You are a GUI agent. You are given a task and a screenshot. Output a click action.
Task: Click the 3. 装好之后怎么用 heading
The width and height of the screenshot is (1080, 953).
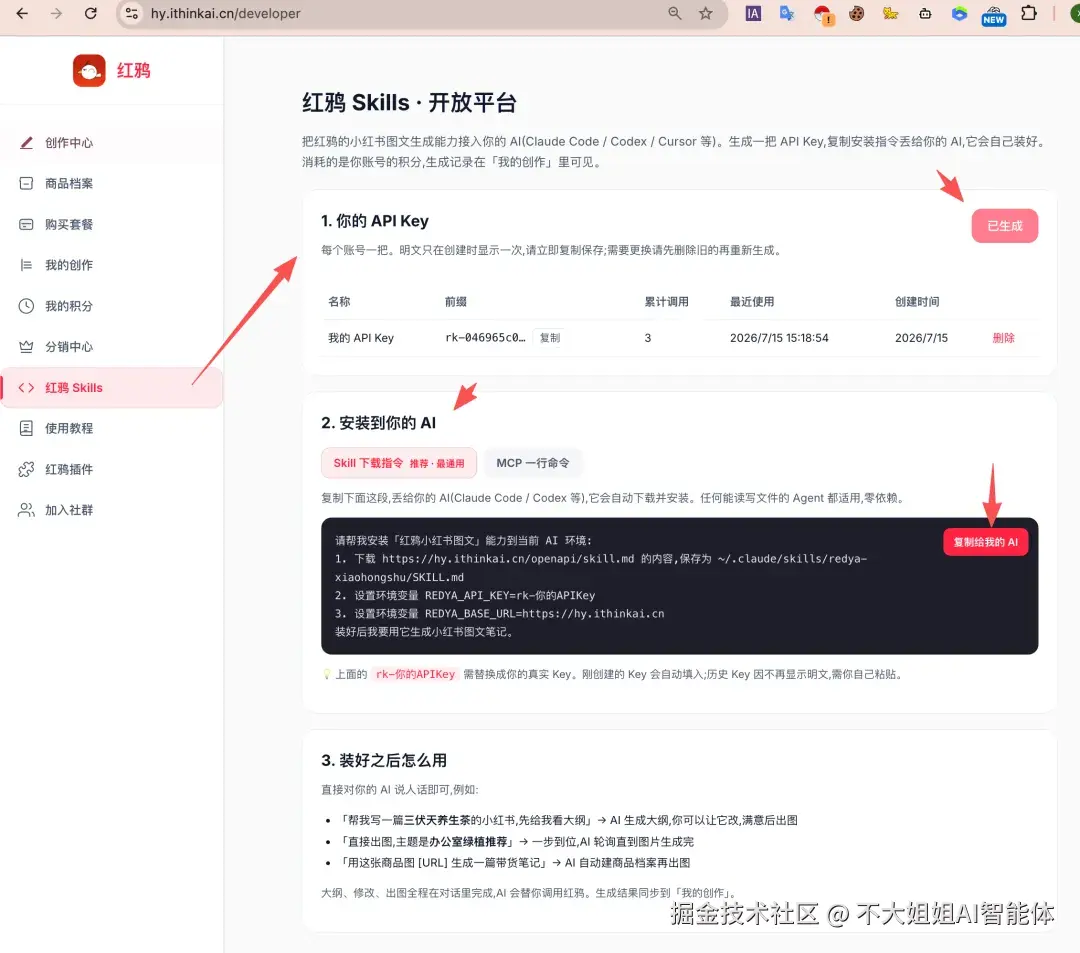click(x=384, y=760)
